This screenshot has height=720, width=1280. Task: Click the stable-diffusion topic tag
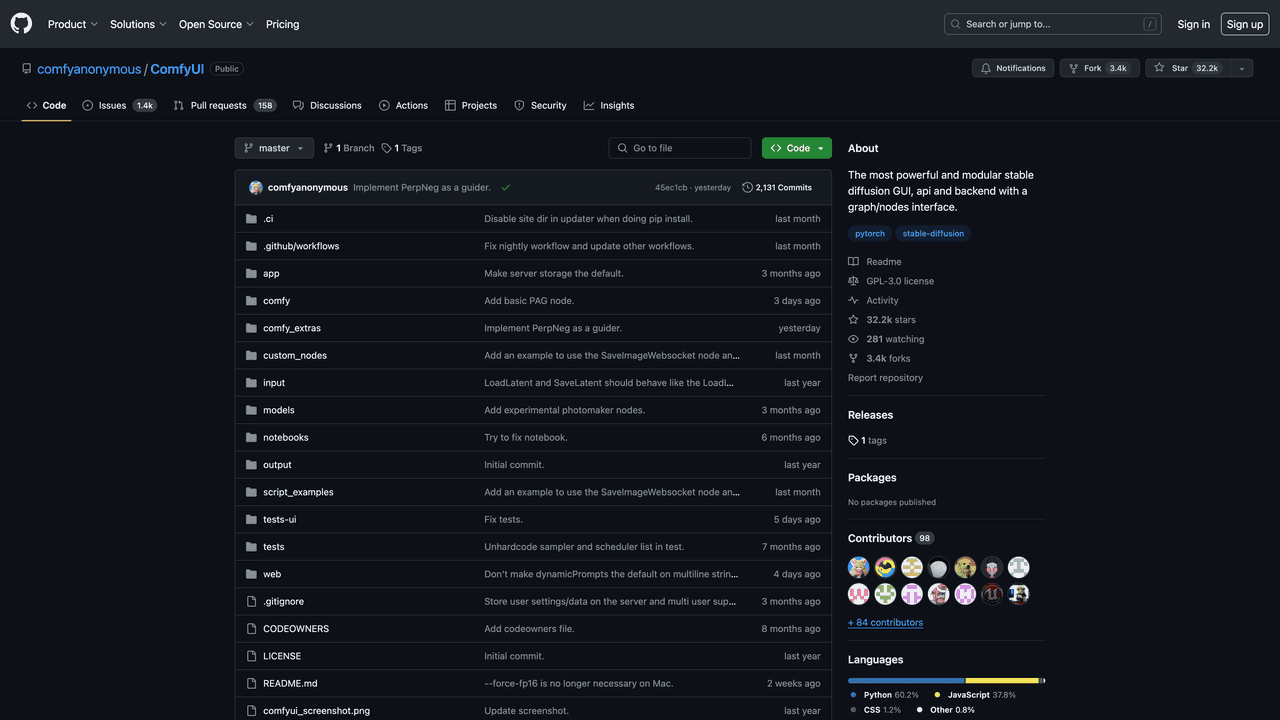click(x=933, y=234)
